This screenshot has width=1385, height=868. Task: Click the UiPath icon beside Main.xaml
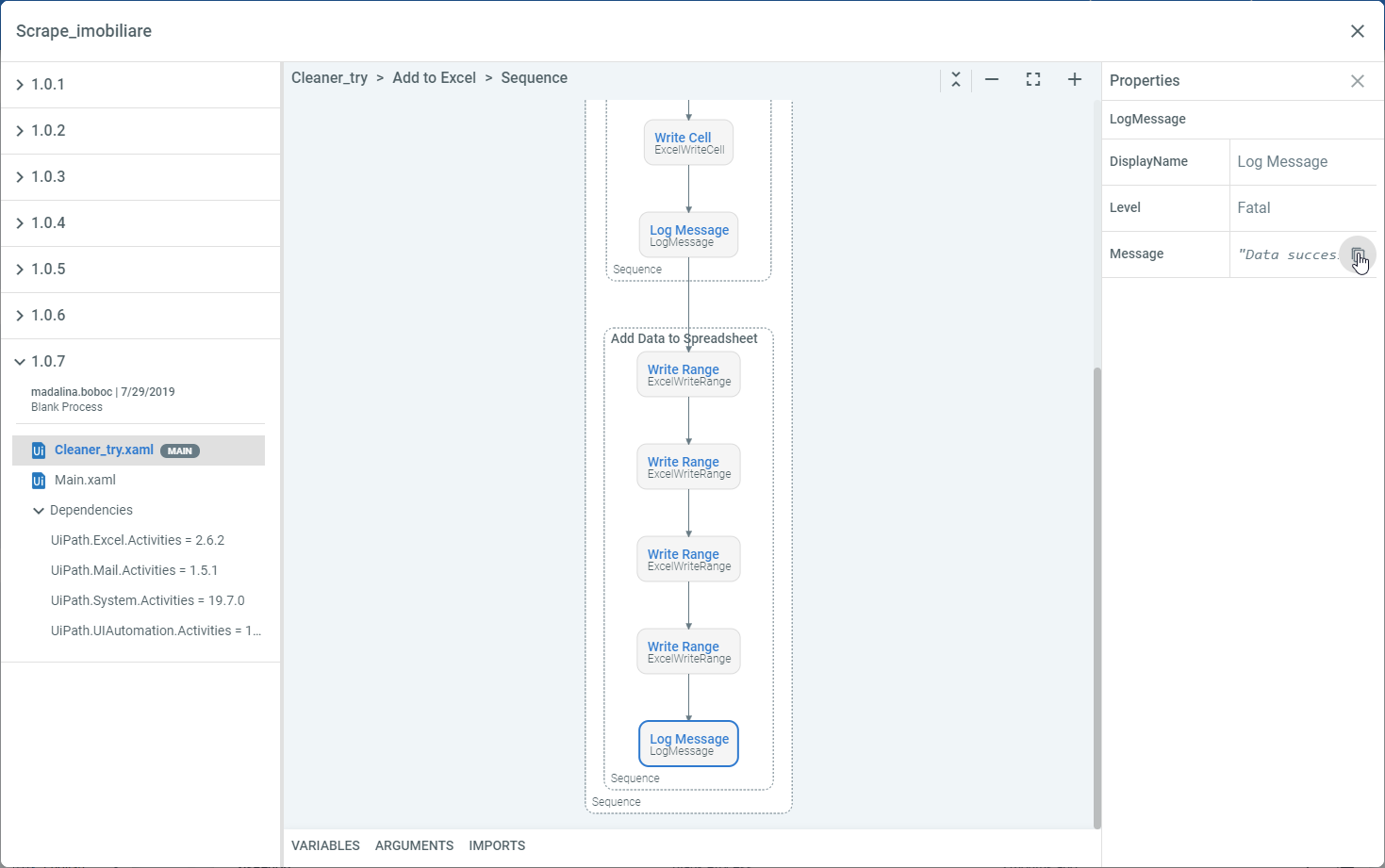[x=39, y=481]
